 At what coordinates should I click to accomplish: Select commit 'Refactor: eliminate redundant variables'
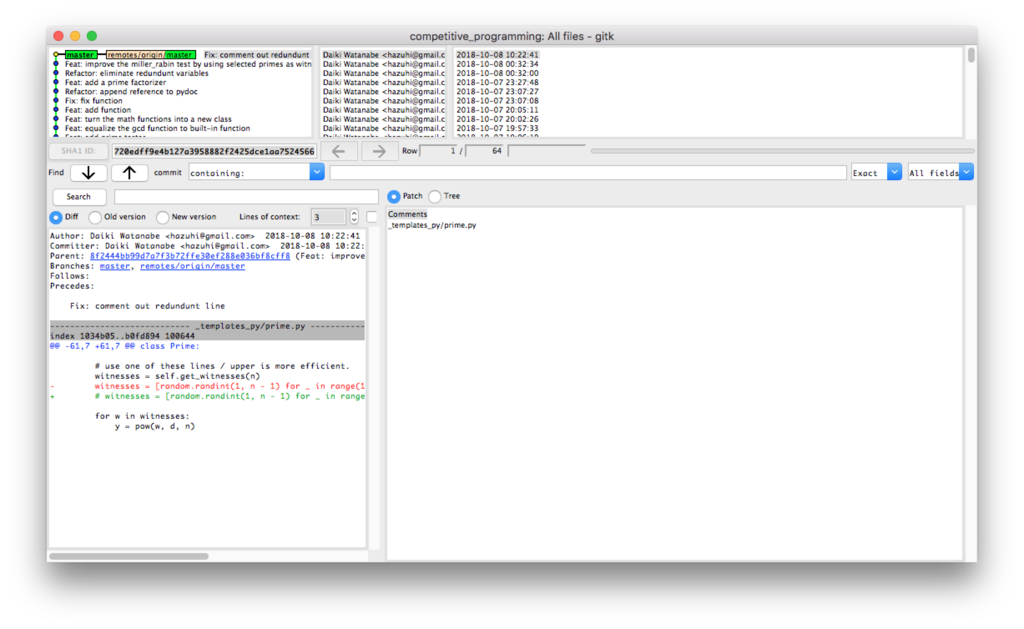pos(136,73)
